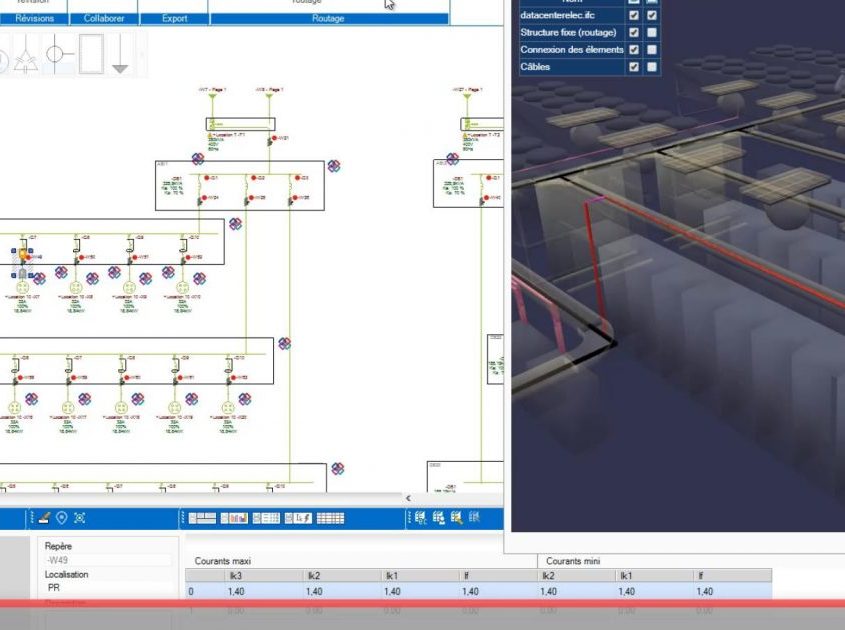845x630 pixels.
Task: Tick the empty box for Câbles
Action: coord(652,67)
